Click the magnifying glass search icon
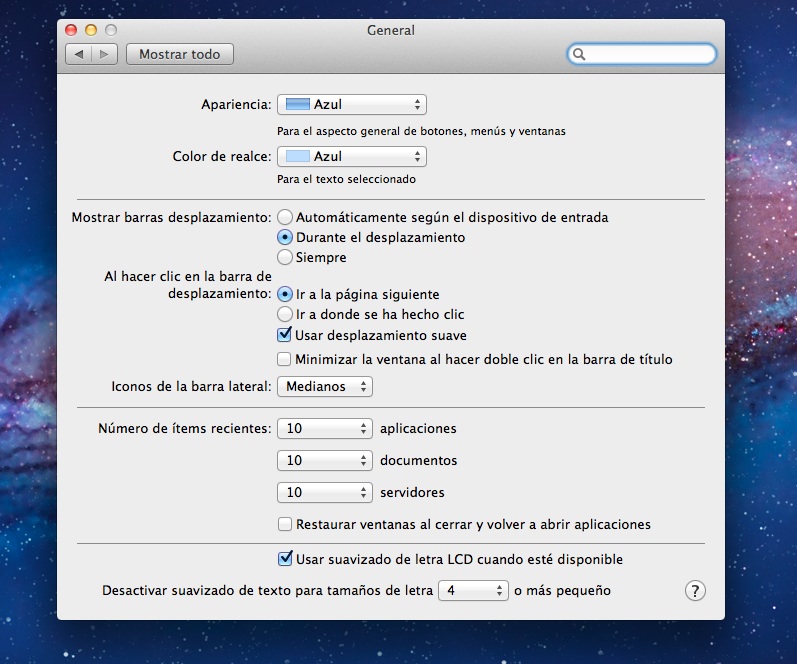The image size is (797, 664). (x=580, y=54)
